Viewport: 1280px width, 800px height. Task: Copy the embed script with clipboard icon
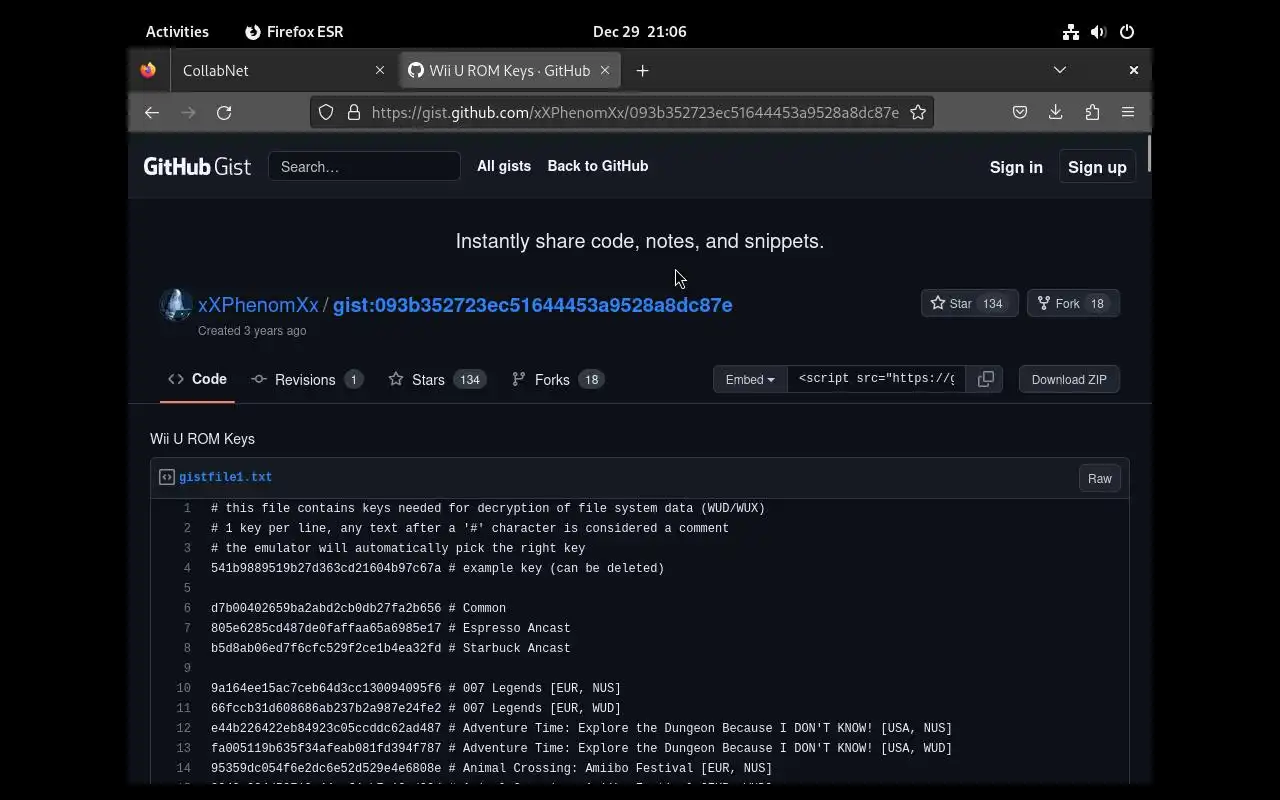point(985,379)
